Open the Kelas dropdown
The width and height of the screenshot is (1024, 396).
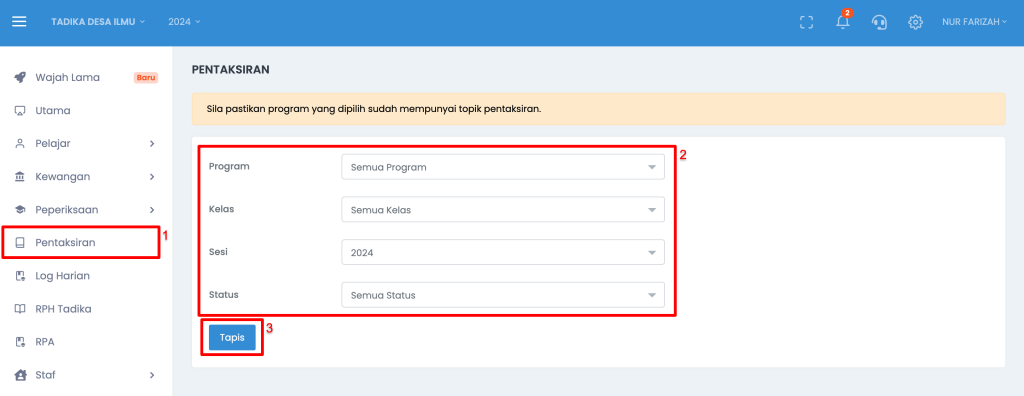tap(503, 210)
